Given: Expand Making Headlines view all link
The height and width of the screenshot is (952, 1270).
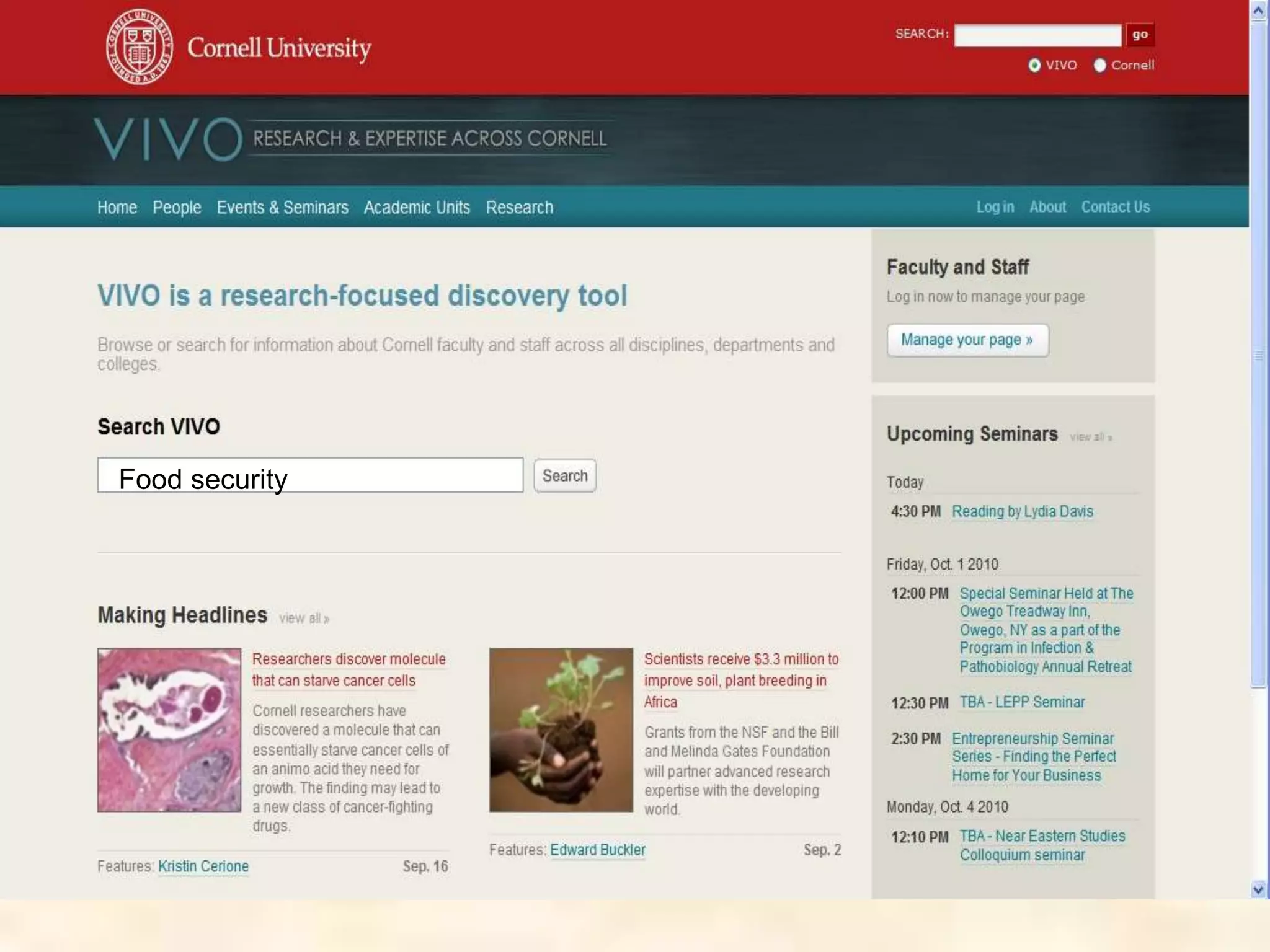Looking at the screenshot, I should [304, 619].
